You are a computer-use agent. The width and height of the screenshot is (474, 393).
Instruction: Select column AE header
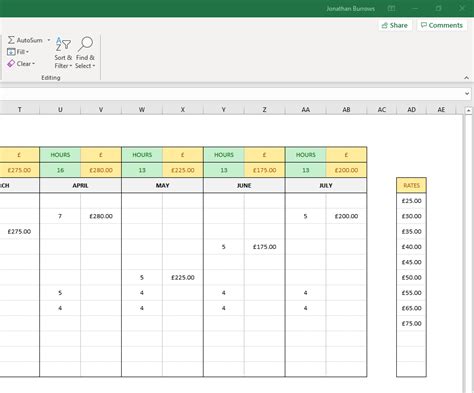tap(441, 109)
